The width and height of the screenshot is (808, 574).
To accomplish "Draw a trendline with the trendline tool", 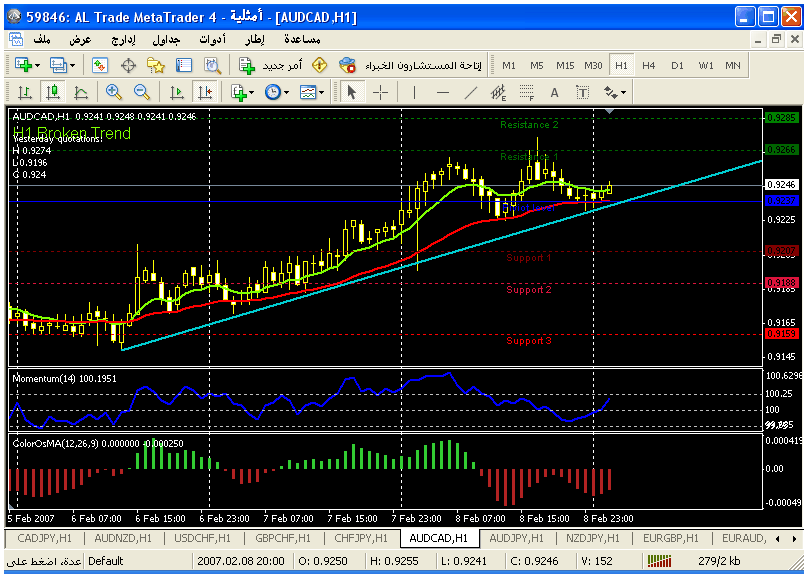I will (x=471, y=92).
